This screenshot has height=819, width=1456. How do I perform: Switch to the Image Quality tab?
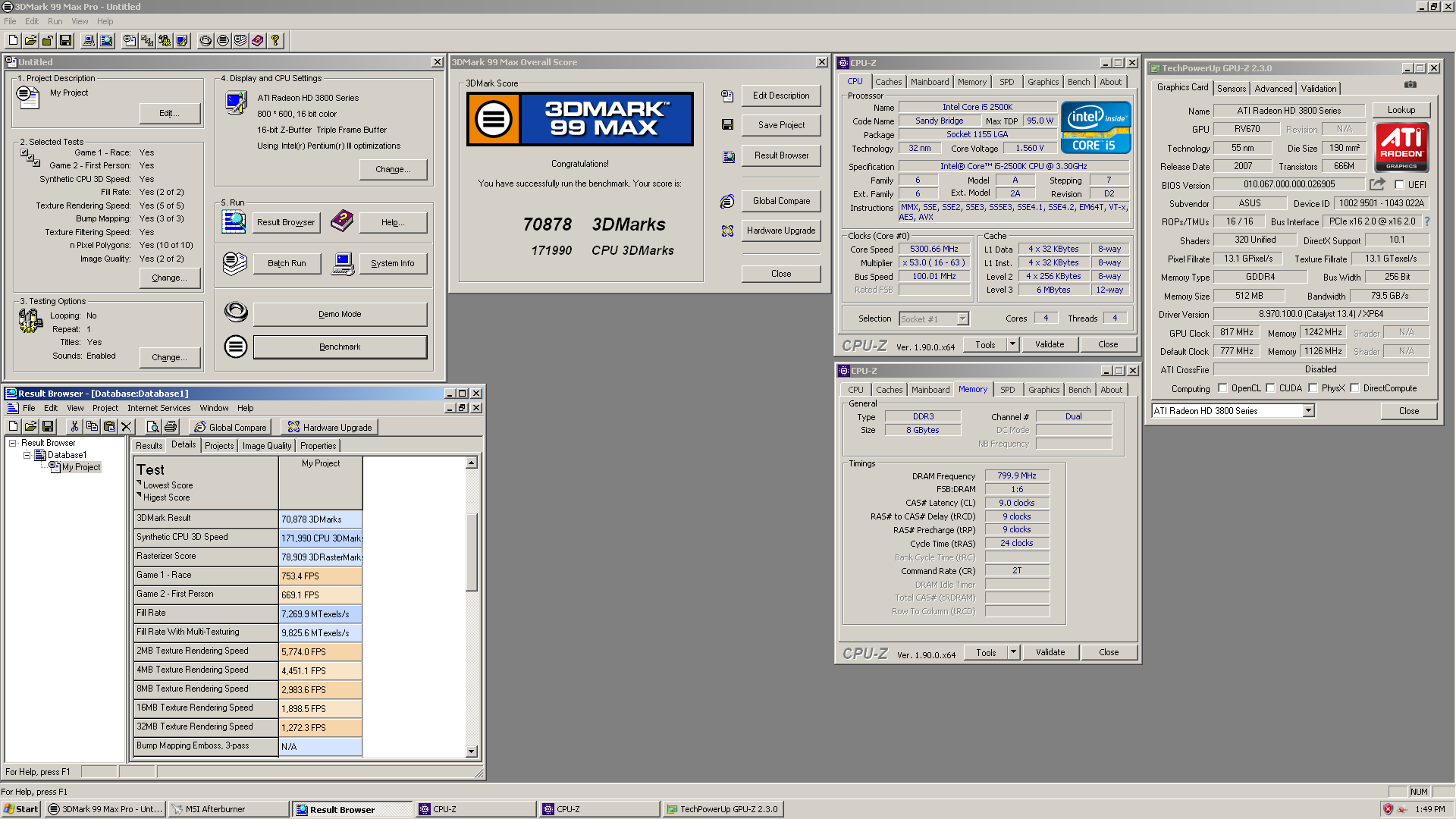[267, 446]
